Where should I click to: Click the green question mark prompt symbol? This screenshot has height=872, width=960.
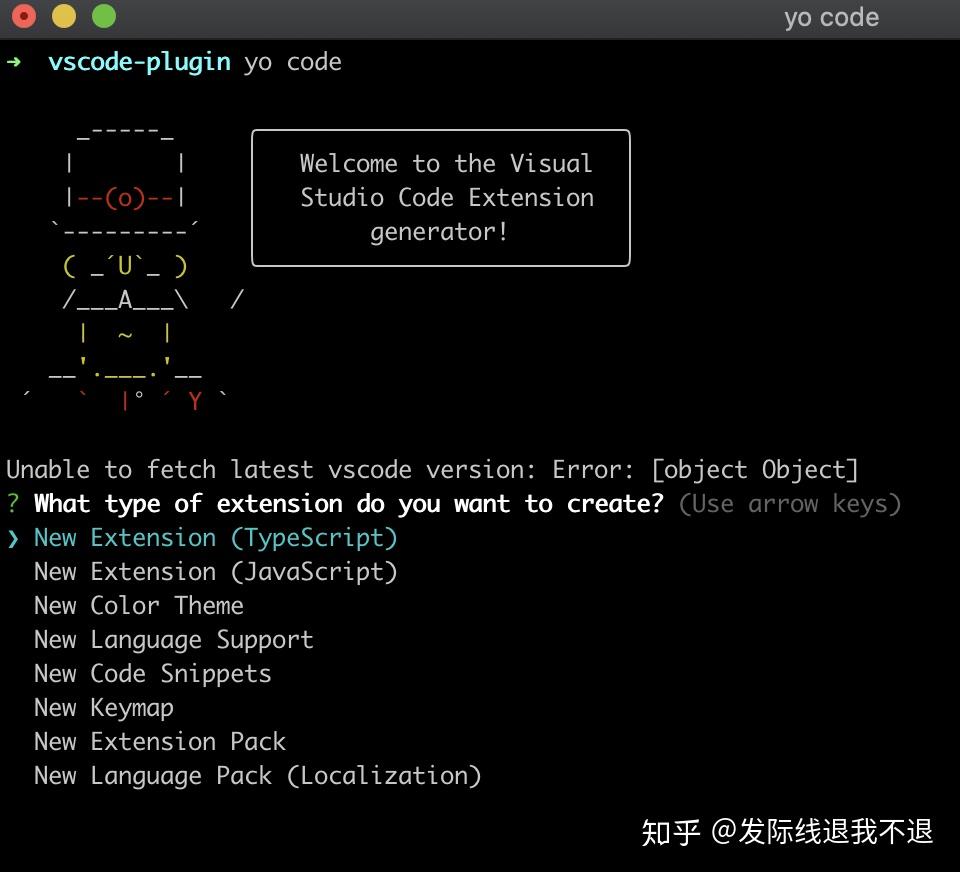coord(11,503)
